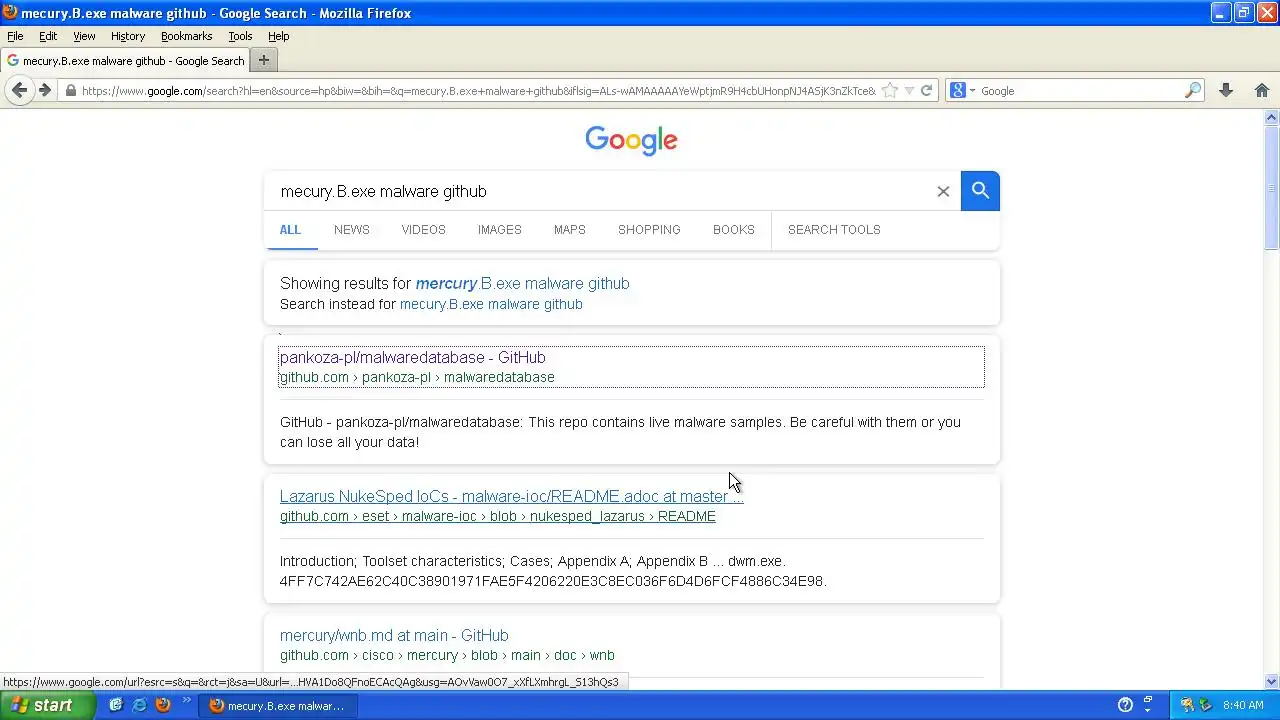Go back using the Back arrow

point(19,90)
